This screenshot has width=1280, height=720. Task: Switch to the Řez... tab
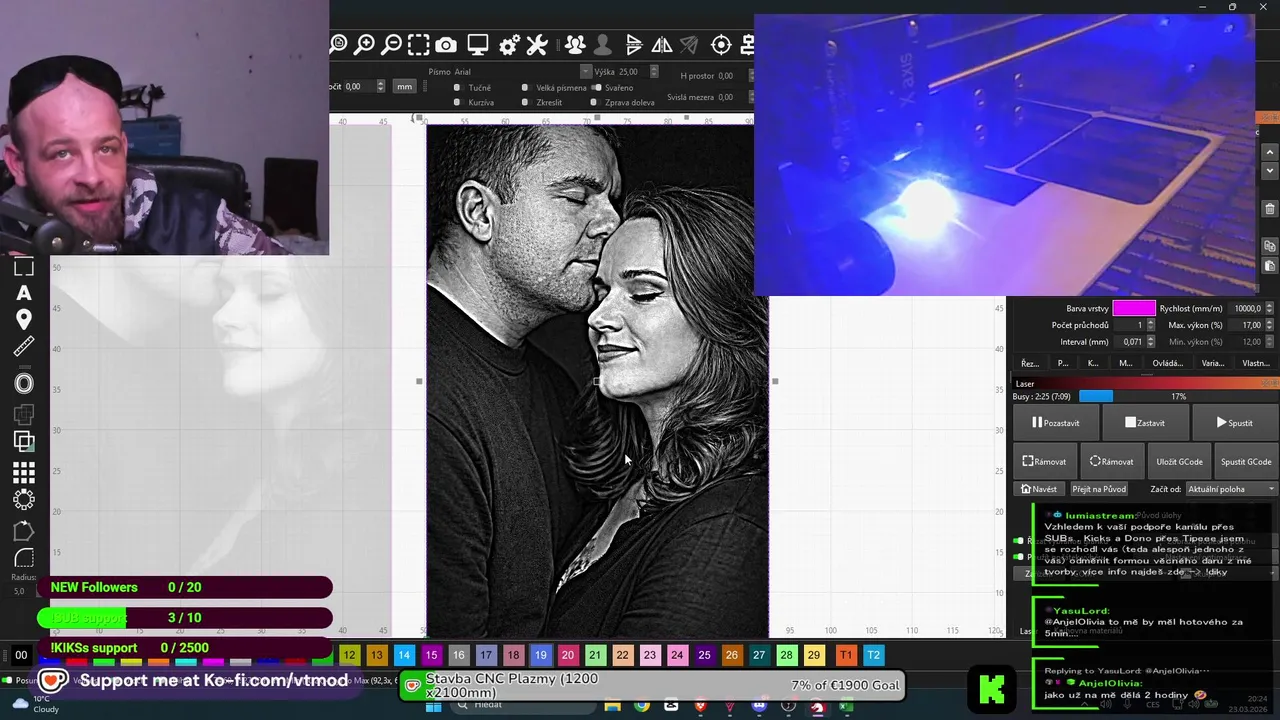1030,363
